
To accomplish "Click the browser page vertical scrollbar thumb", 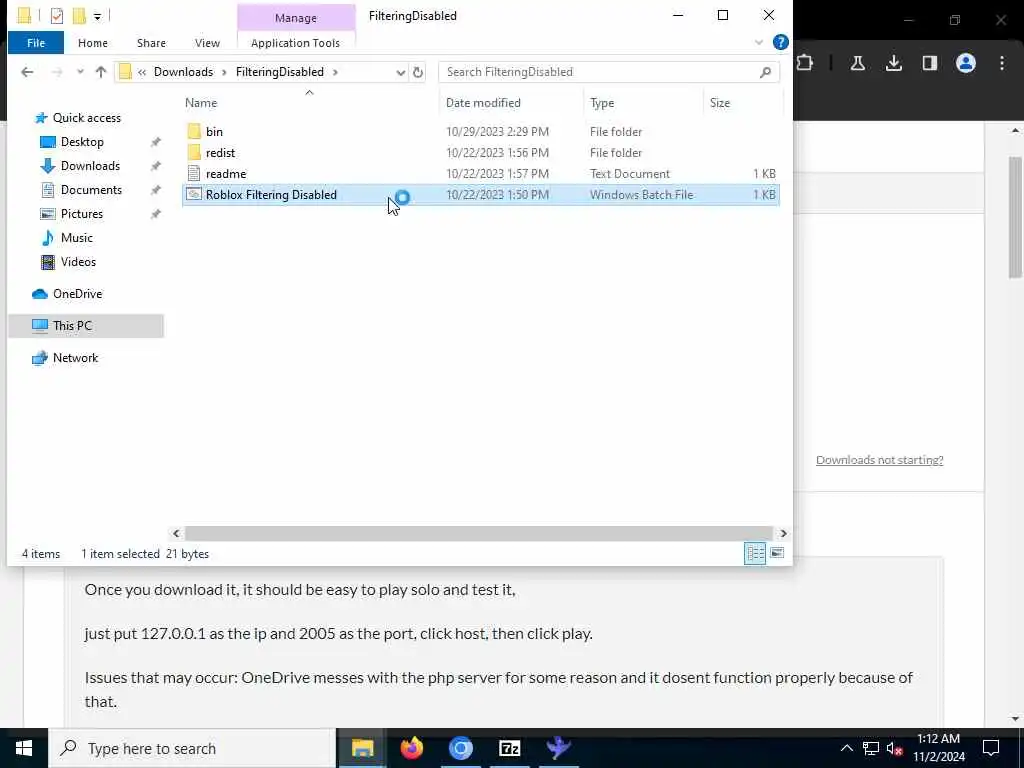I will click(x=1015, y=217).
